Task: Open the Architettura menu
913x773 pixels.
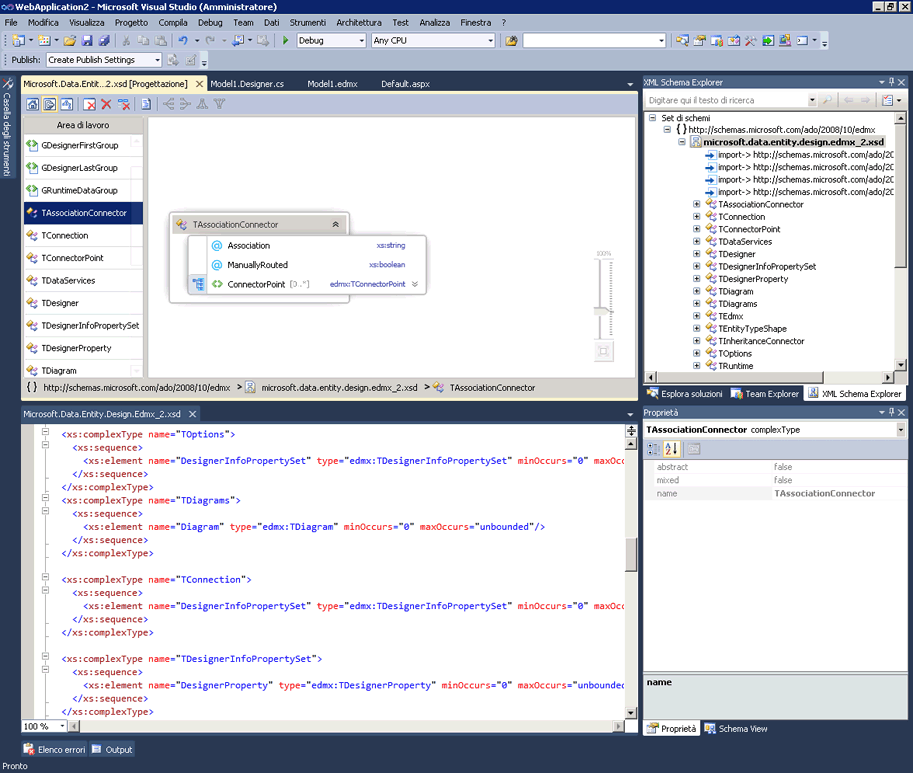Action: click(359, 23)
